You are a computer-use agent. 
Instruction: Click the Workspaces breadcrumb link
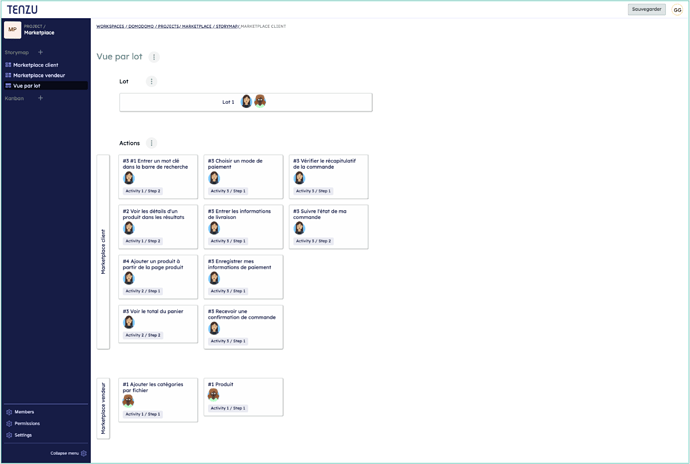110,26
